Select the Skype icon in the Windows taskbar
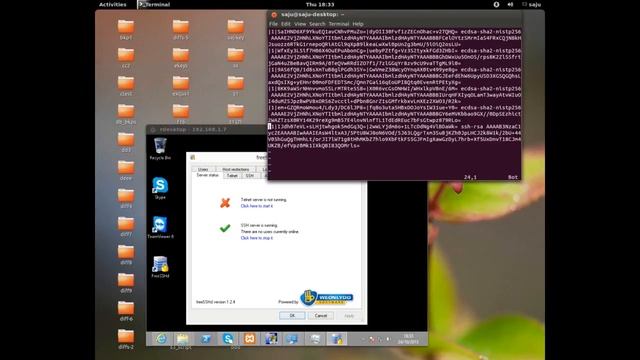The width and height of the screenshot is (640, 360). tap(228, 339)
